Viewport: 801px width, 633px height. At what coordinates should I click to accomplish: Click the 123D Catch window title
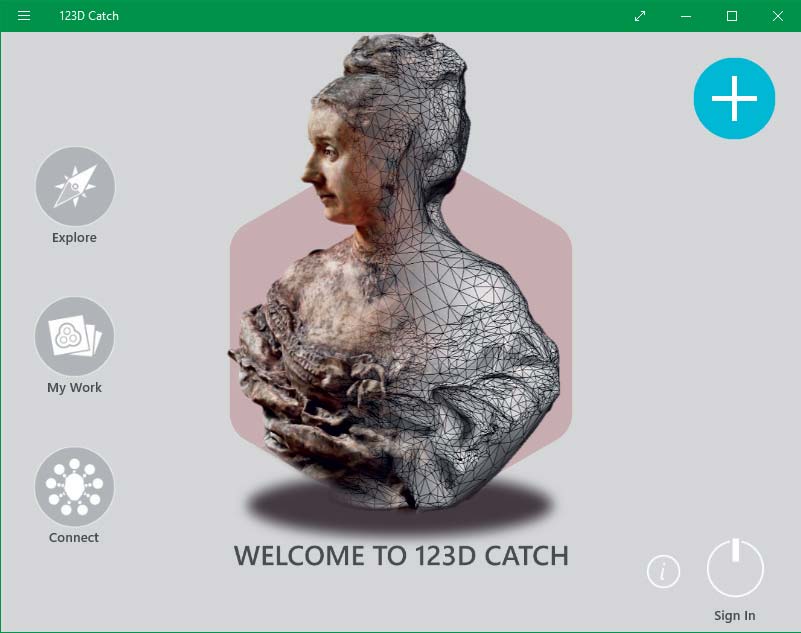(x=89, y=16)
